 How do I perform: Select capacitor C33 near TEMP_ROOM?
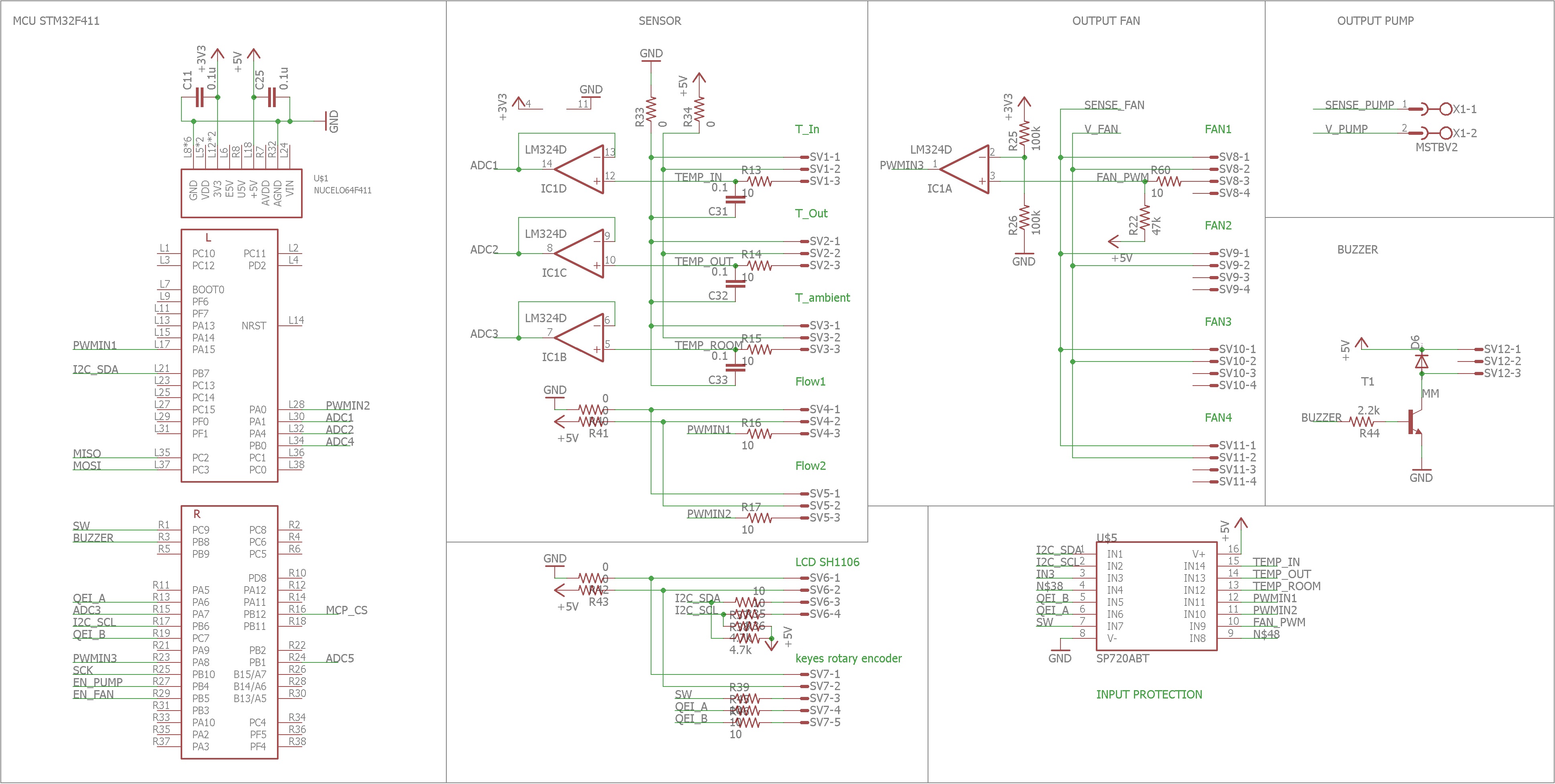pyautogui.click(x=735, y=368)
